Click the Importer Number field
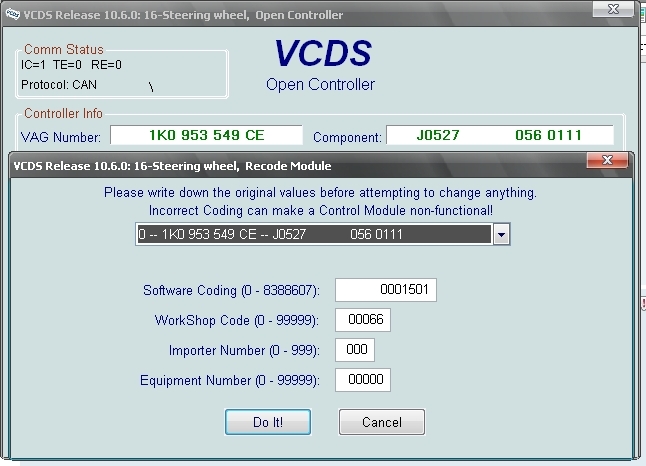 (x=355, y=350)
